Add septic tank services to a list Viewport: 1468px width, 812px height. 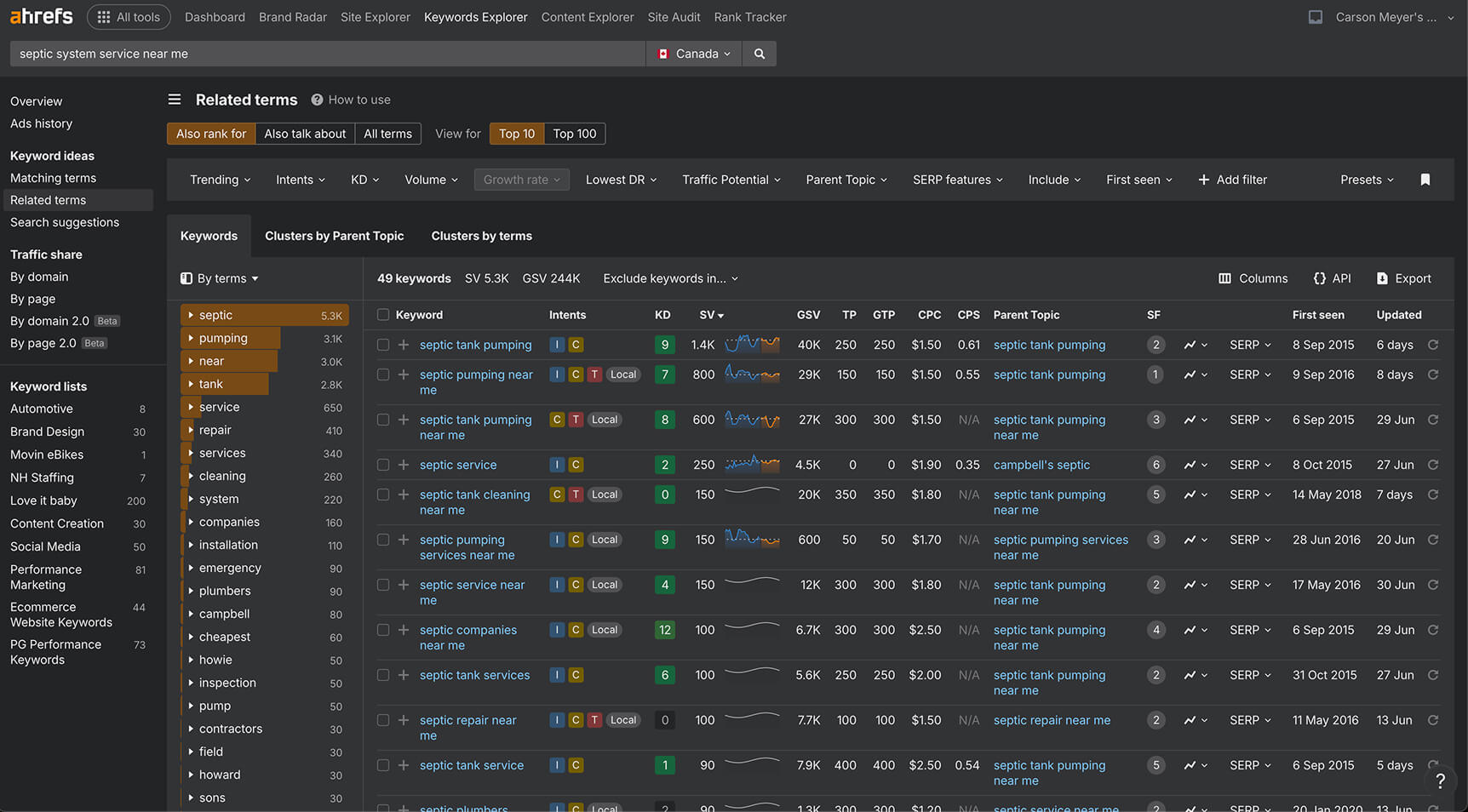click(x=404, y=675)
